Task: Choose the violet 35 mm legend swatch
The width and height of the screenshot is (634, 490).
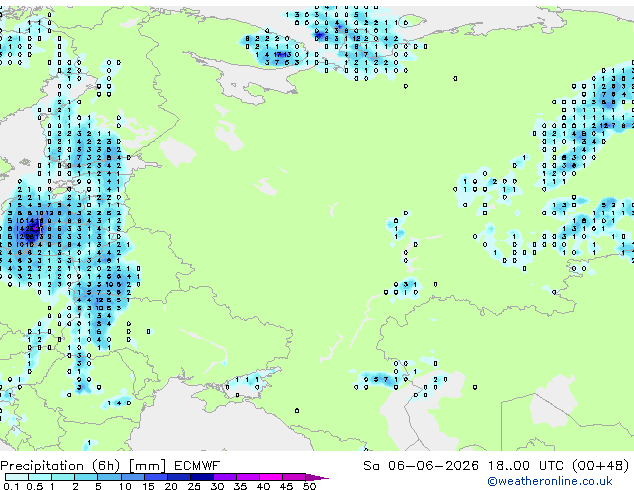Action: point(248,477)
